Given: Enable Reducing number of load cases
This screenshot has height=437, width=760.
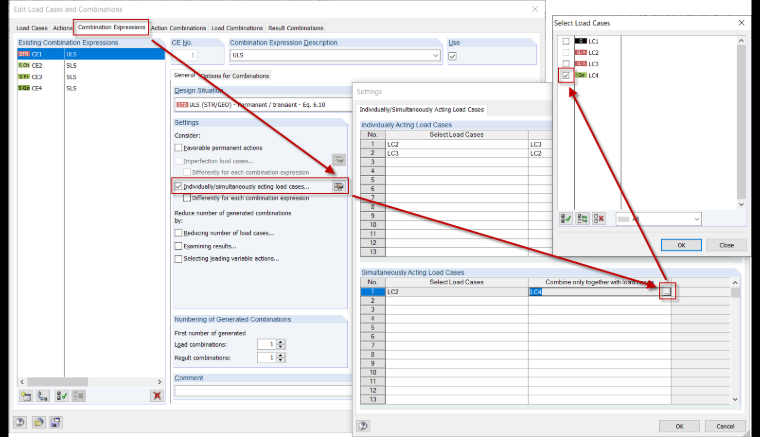Looking at the screenshot, I should tap(178, 233).
